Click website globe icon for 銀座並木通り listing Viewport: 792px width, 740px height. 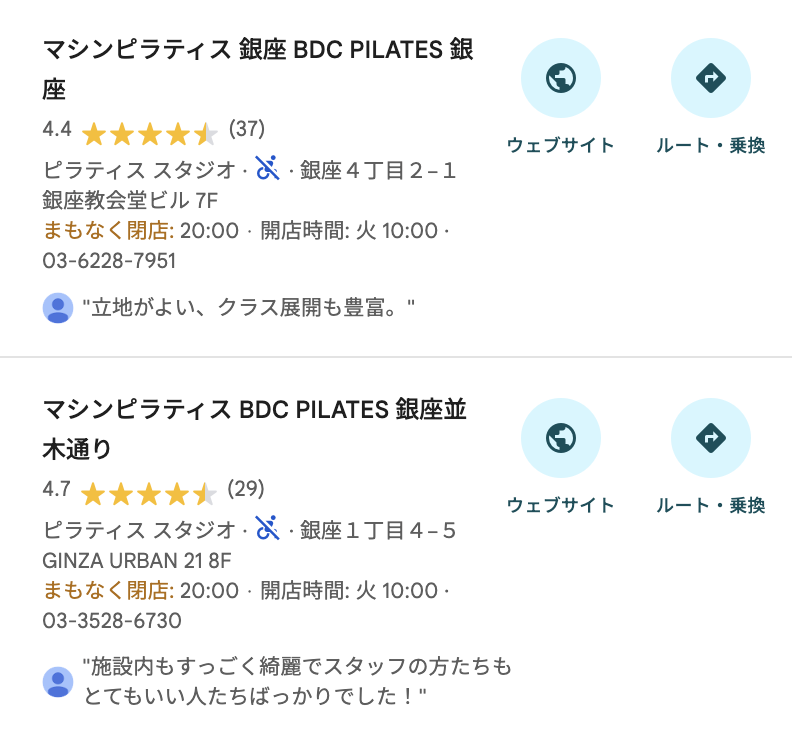point(561,438)
